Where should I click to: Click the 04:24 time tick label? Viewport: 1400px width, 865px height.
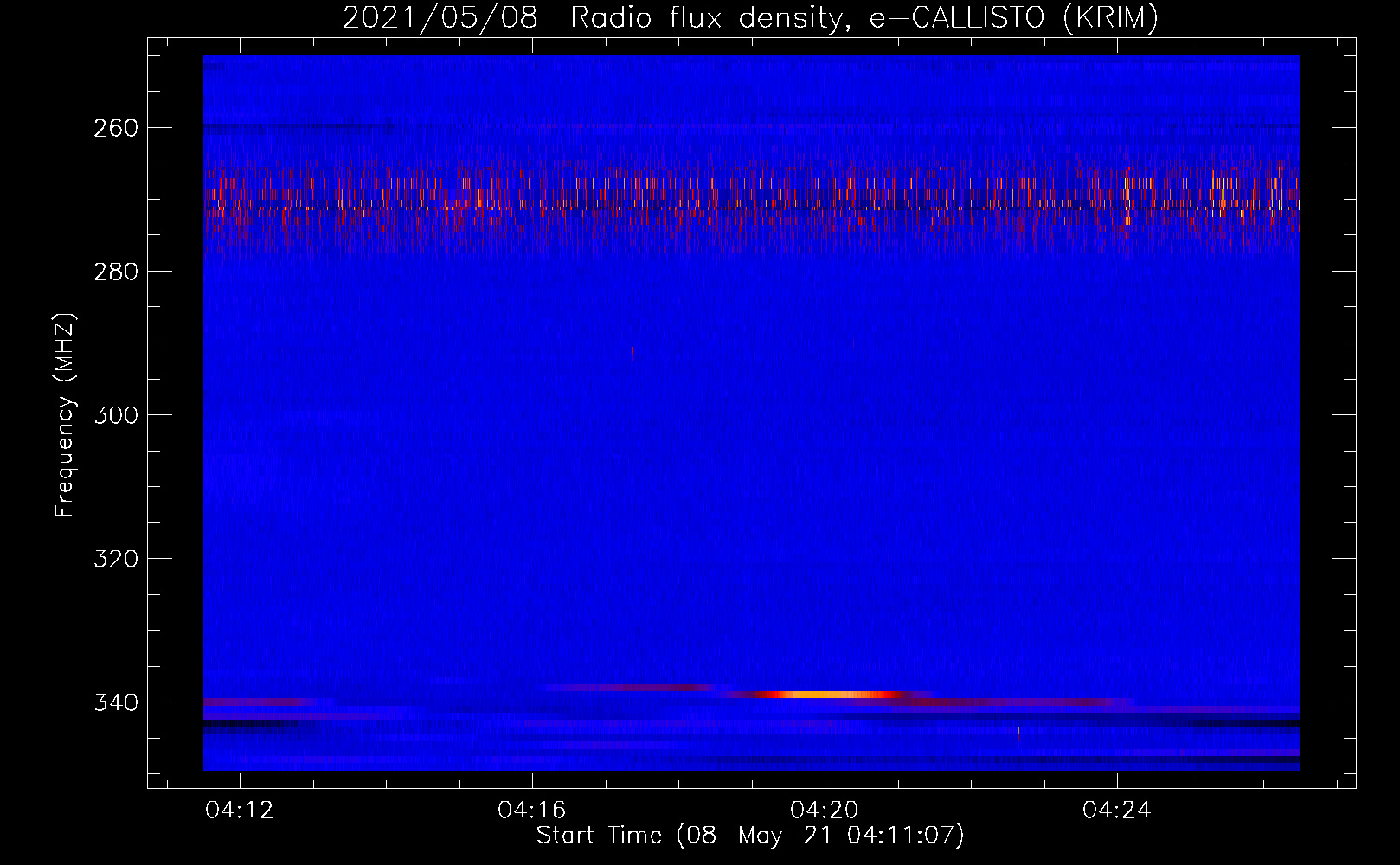coord(1117,811)
